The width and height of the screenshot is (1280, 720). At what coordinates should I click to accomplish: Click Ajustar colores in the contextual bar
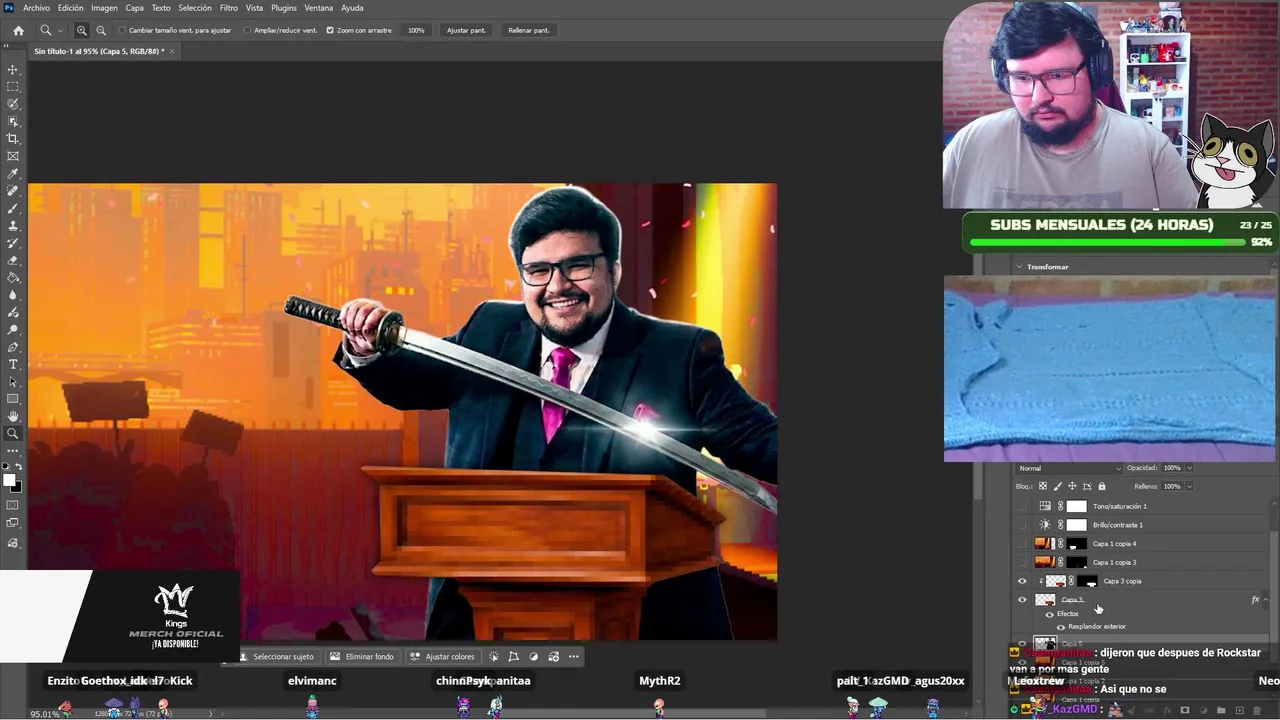[443, 657]
